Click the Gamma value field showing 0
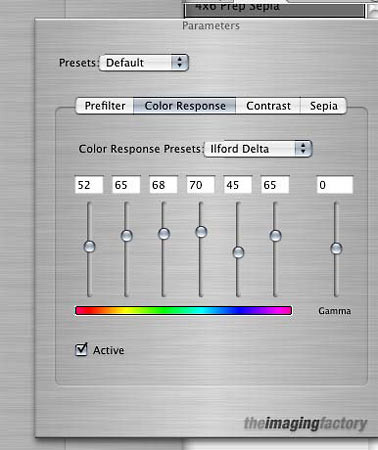The width and height of the screenshot is (378, 450). click(x=335, y=185)
